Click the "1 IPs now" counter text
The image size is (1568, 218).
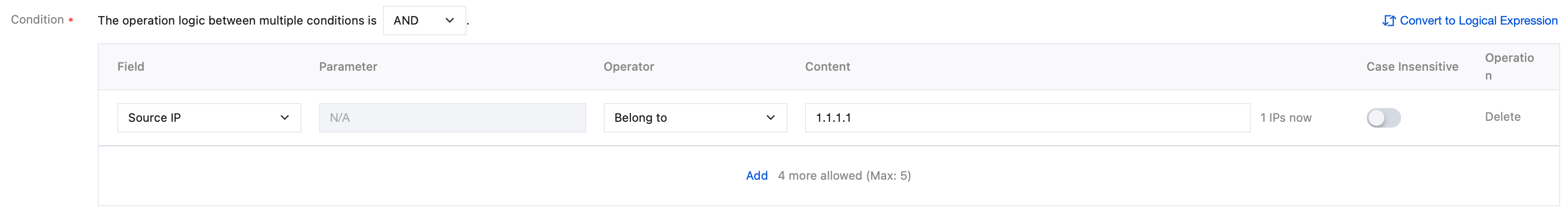point(1286,118)
